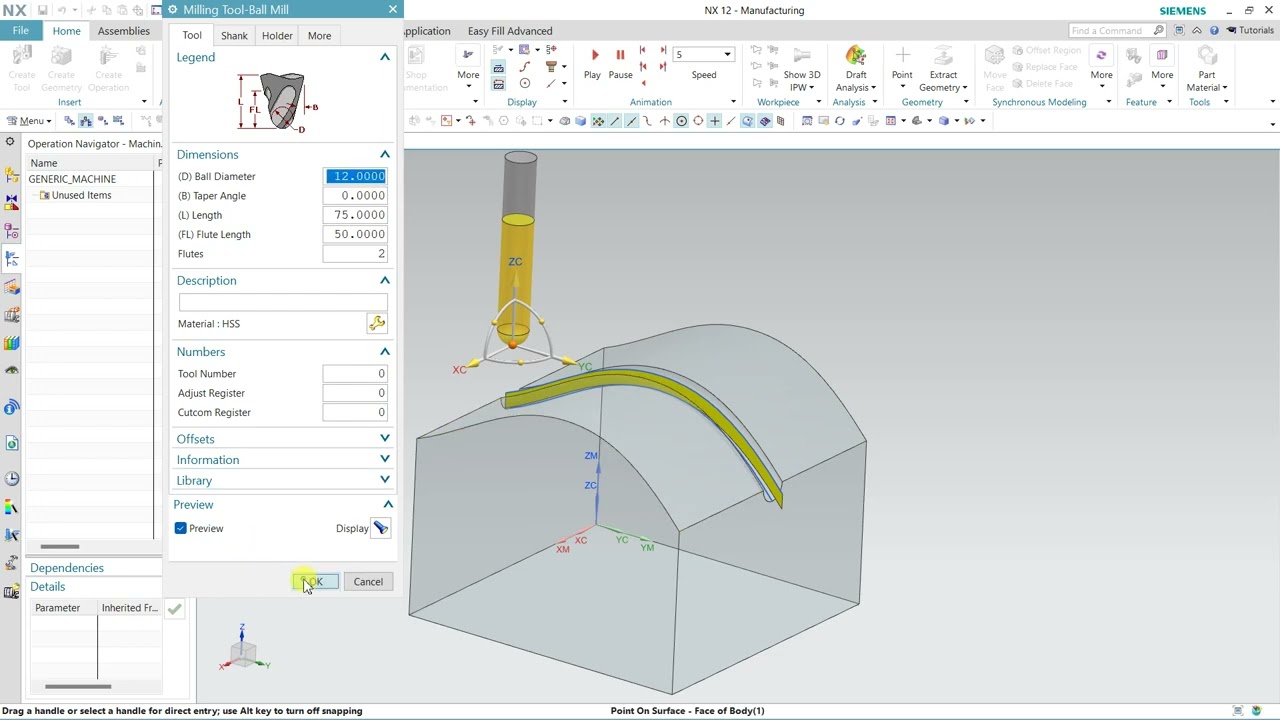The width and height of the screenshot is (1280, 720).
Task: Open the Assemblies ribbon tab
Action: (124, 31)
